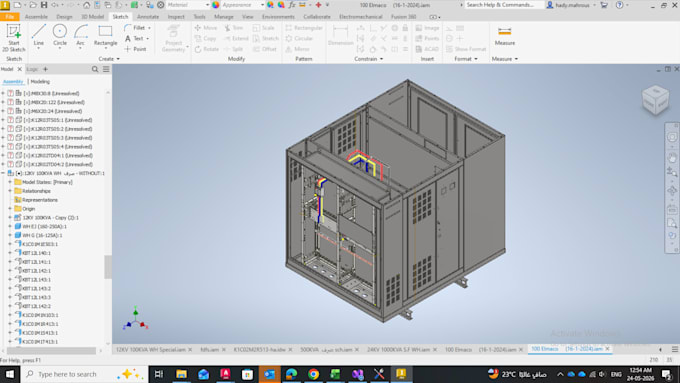Expand the Relationships folder node

[10, 191]
